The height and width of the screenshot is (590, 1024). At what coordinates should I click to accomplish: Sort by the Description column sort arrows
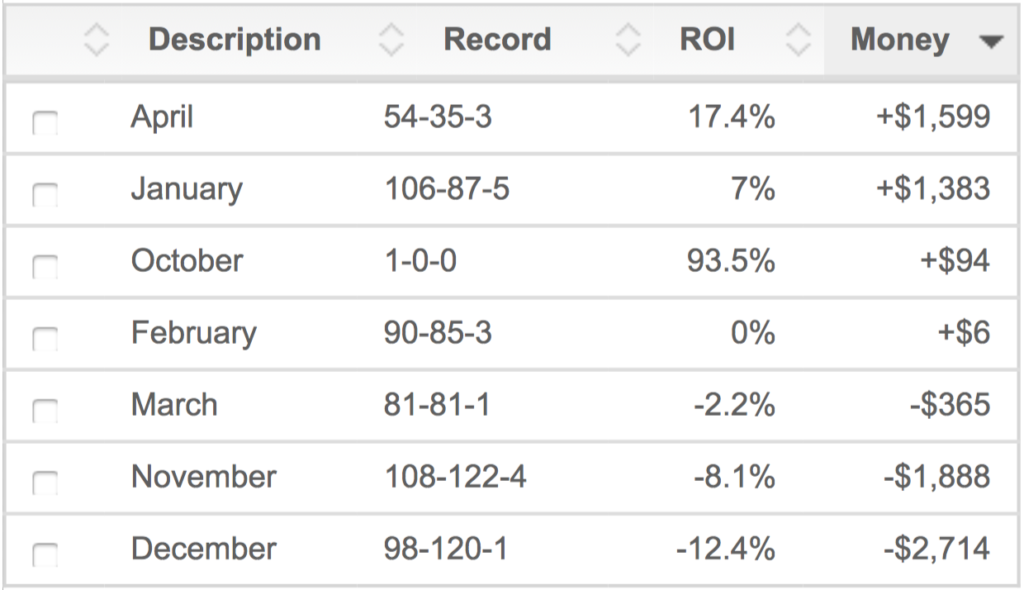[96, 40]
